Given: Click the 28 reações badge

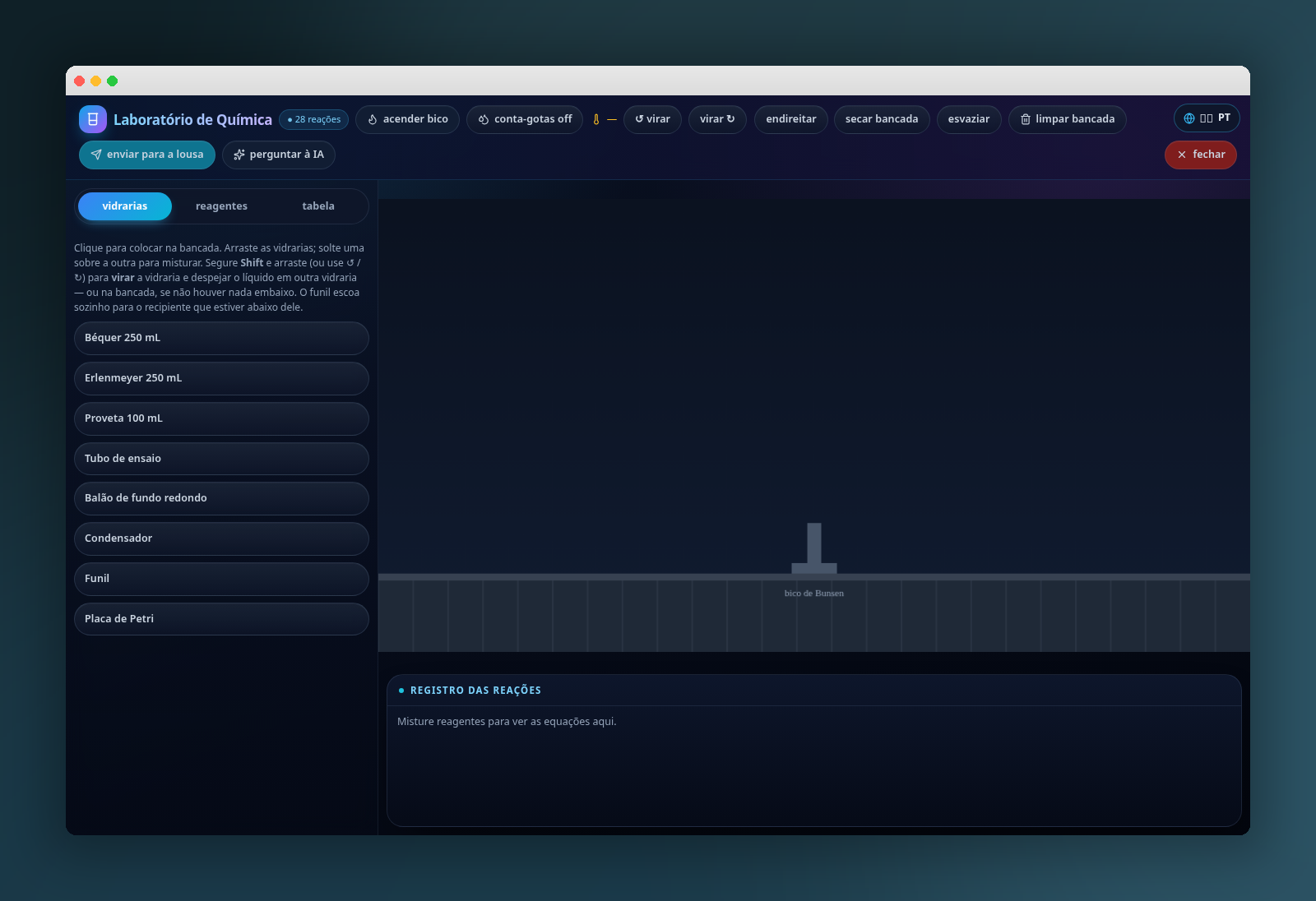Looking at the screenshot, I should click(x=314, y=120).
